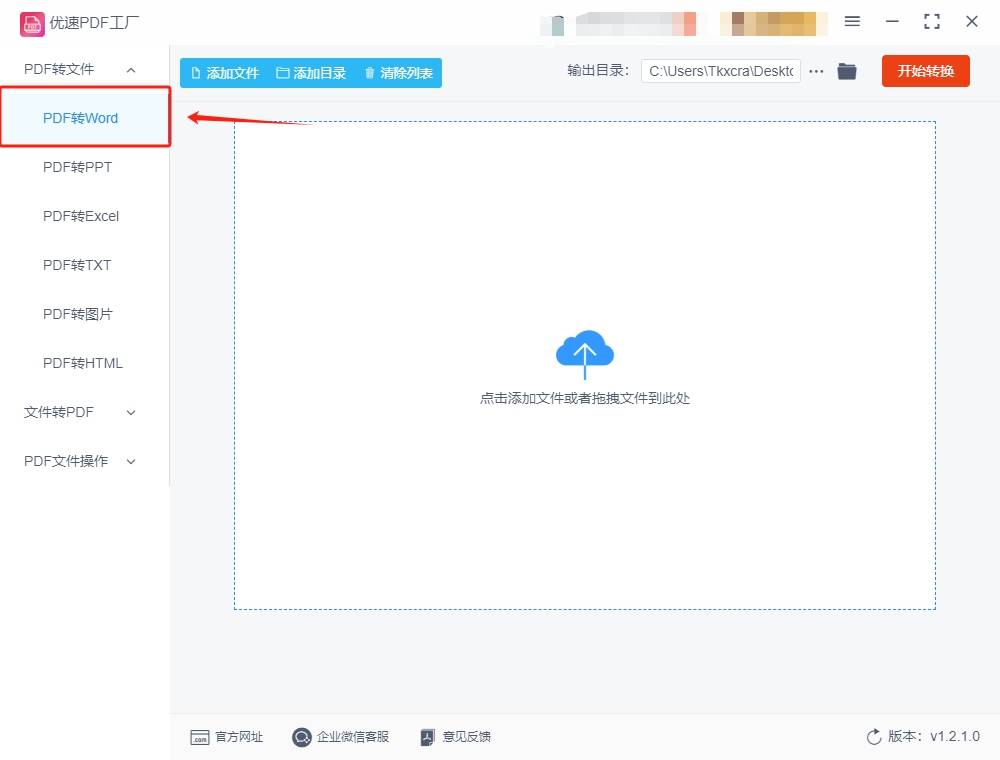The image size is (1000, 760).
Task: Click the cloud upload icon in drop zone
Action: click(x=584, y=352)
